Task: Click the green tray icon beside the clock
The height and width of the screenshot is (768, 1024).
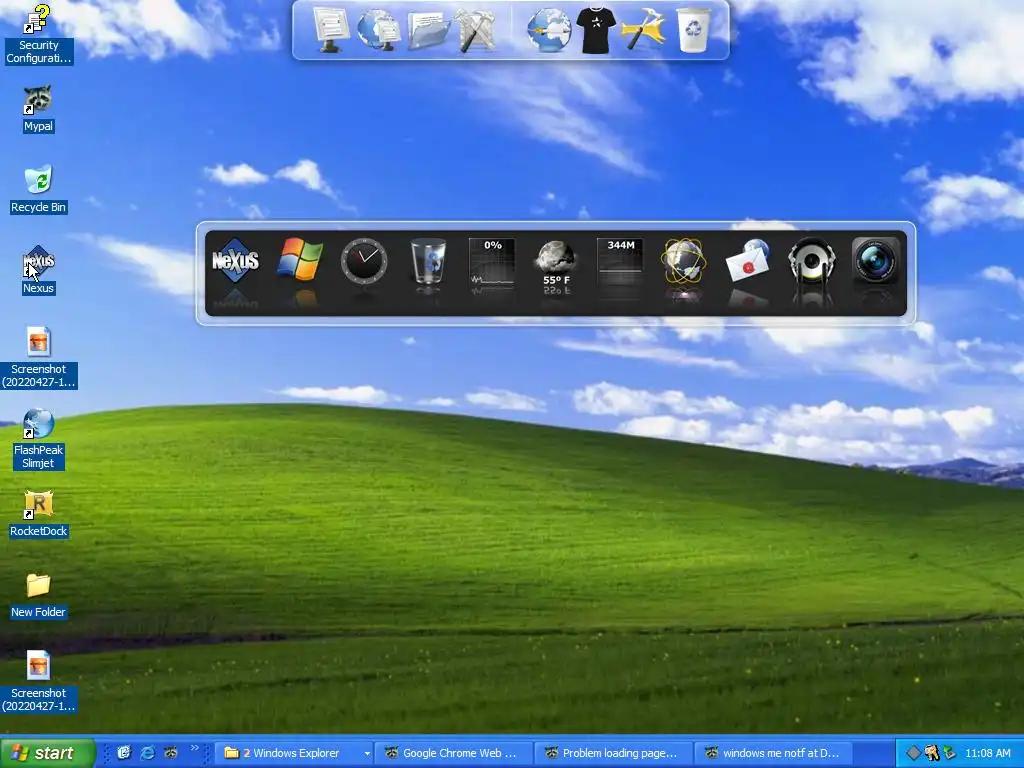Action: 949,753
